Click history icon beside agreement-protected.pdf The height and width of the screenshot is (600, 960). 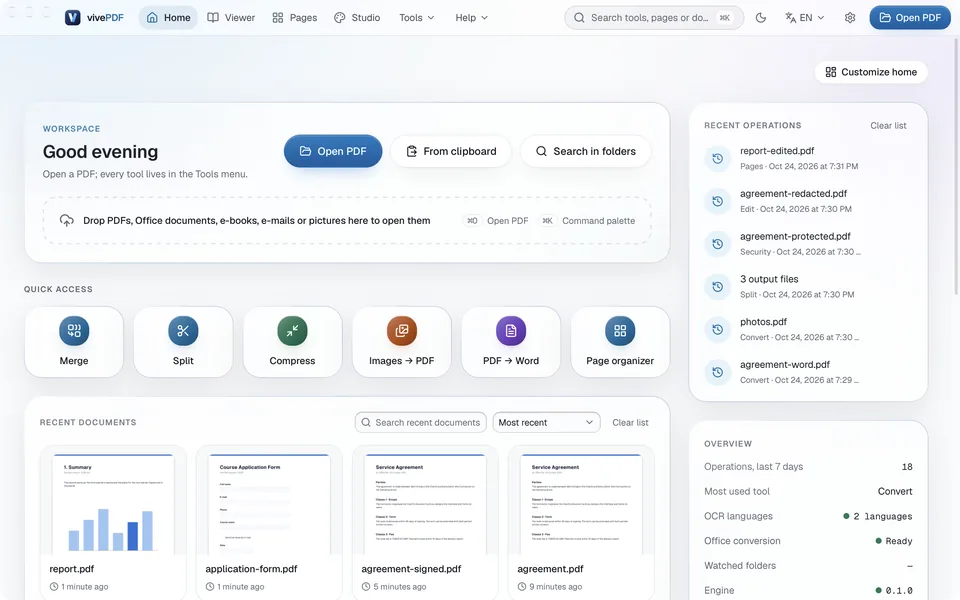718,244
